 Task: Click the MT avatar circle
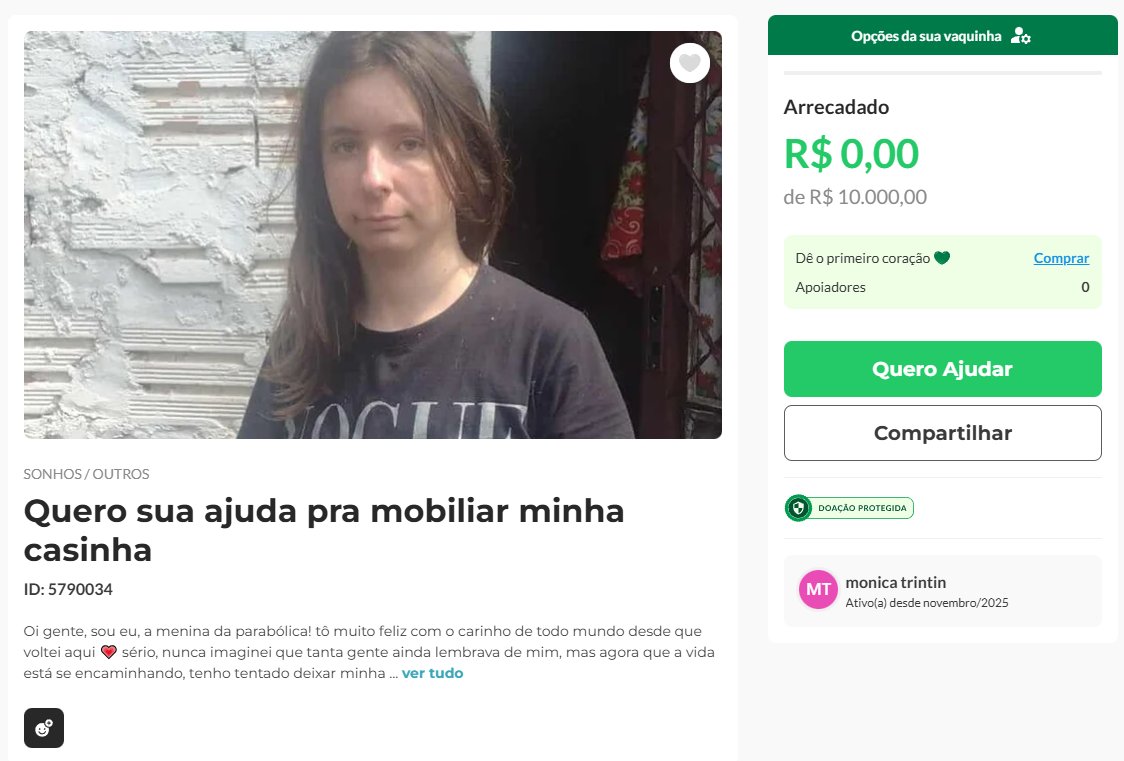(818, 589)
